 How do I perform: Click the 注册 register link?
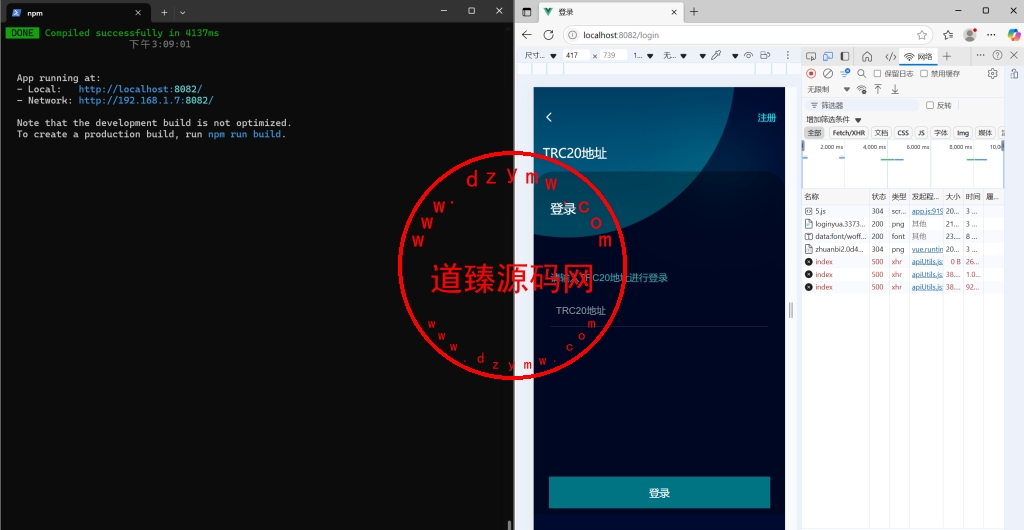pos(767,117)
